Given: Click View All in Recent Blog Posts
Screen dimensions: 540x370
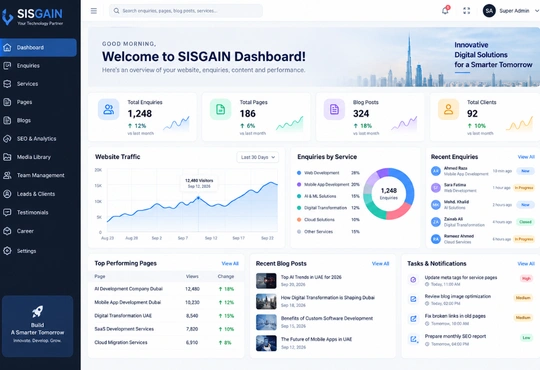Looking at the screenshot, I should coord(381,264).
